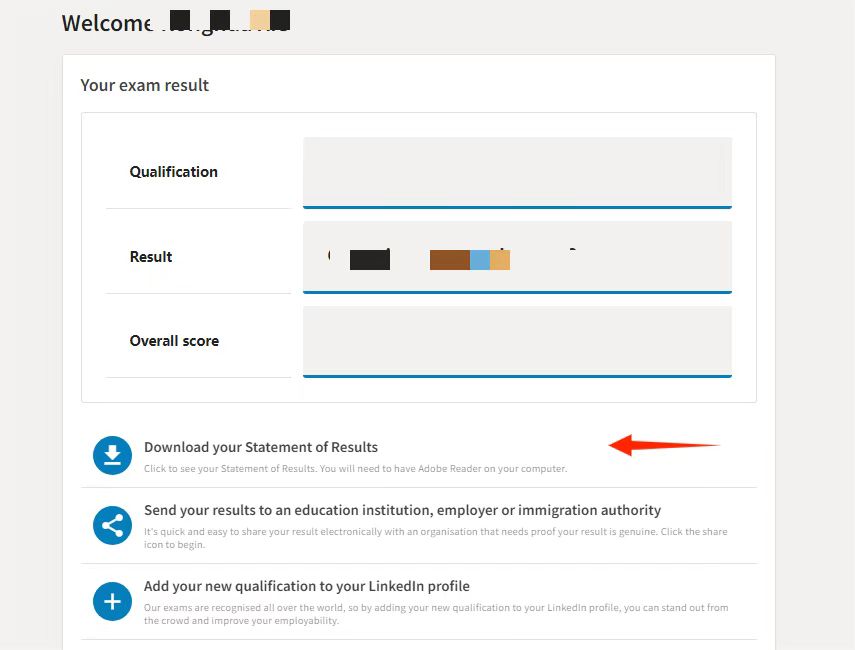Click the blue share icon
The image size is (855, 650).
tap(113, 525)
